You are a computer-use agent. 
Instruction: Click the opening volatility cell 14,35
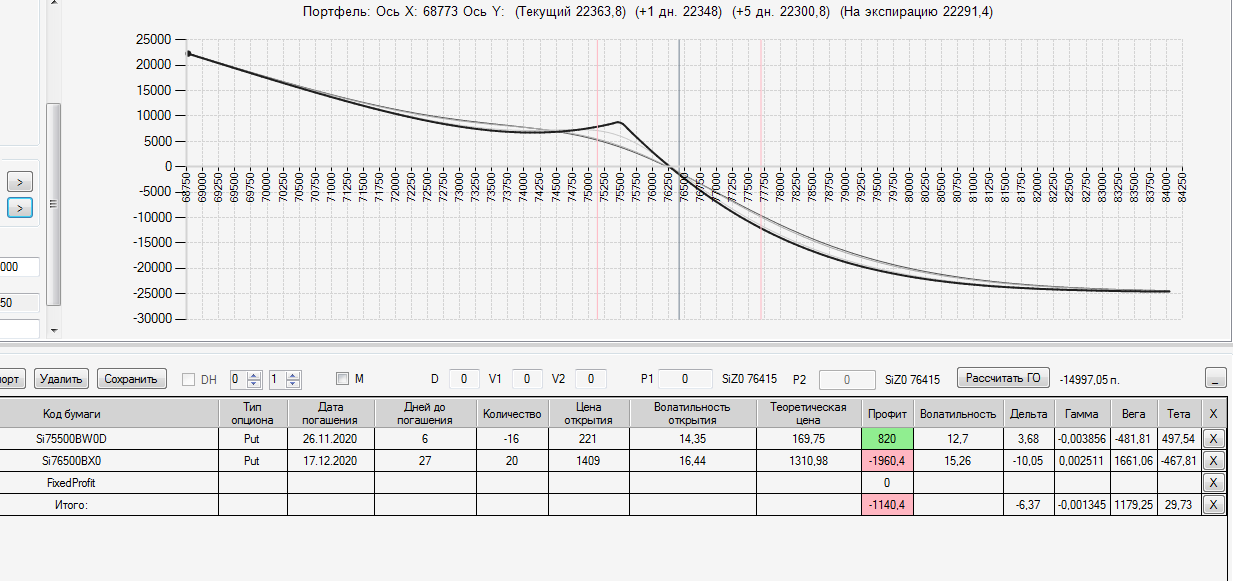pos(693,438)
